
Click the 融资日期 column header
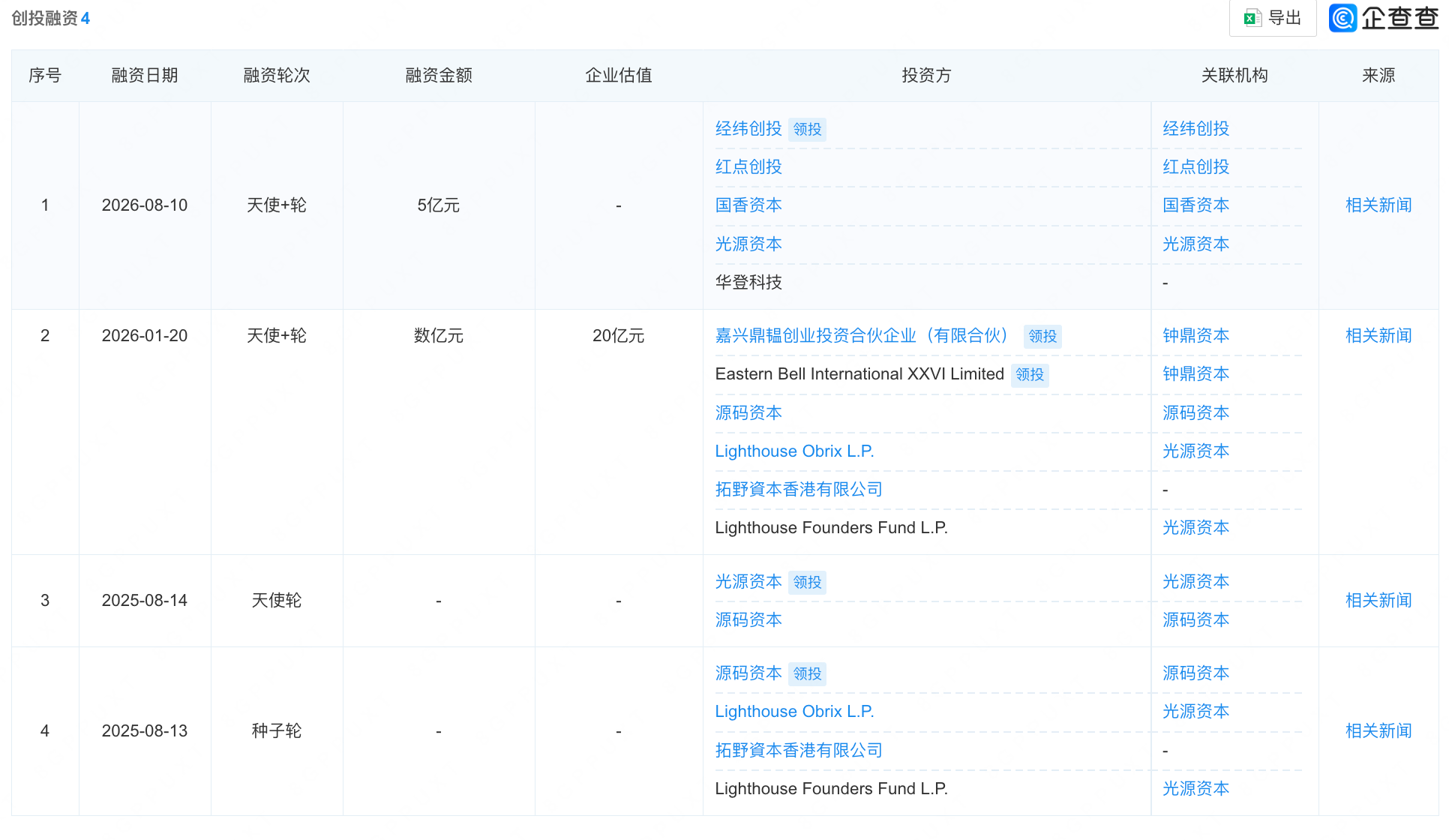(x=145, y=76)
